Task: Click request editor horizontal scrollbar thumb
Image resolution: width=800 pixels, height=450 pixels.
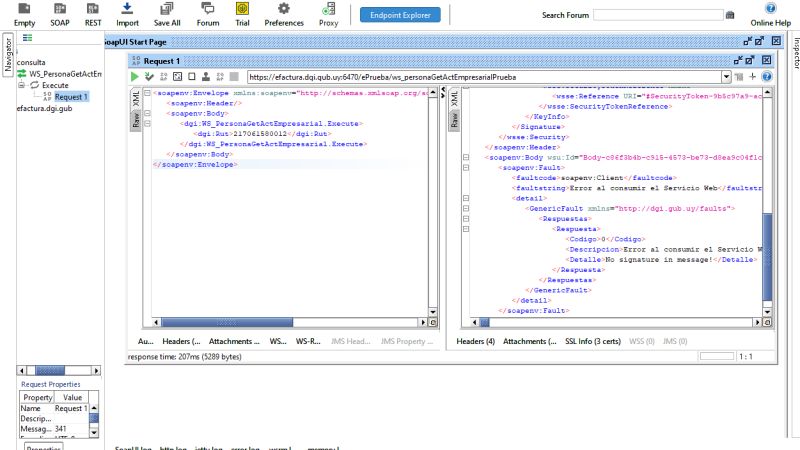Action: tap(227, 322)
